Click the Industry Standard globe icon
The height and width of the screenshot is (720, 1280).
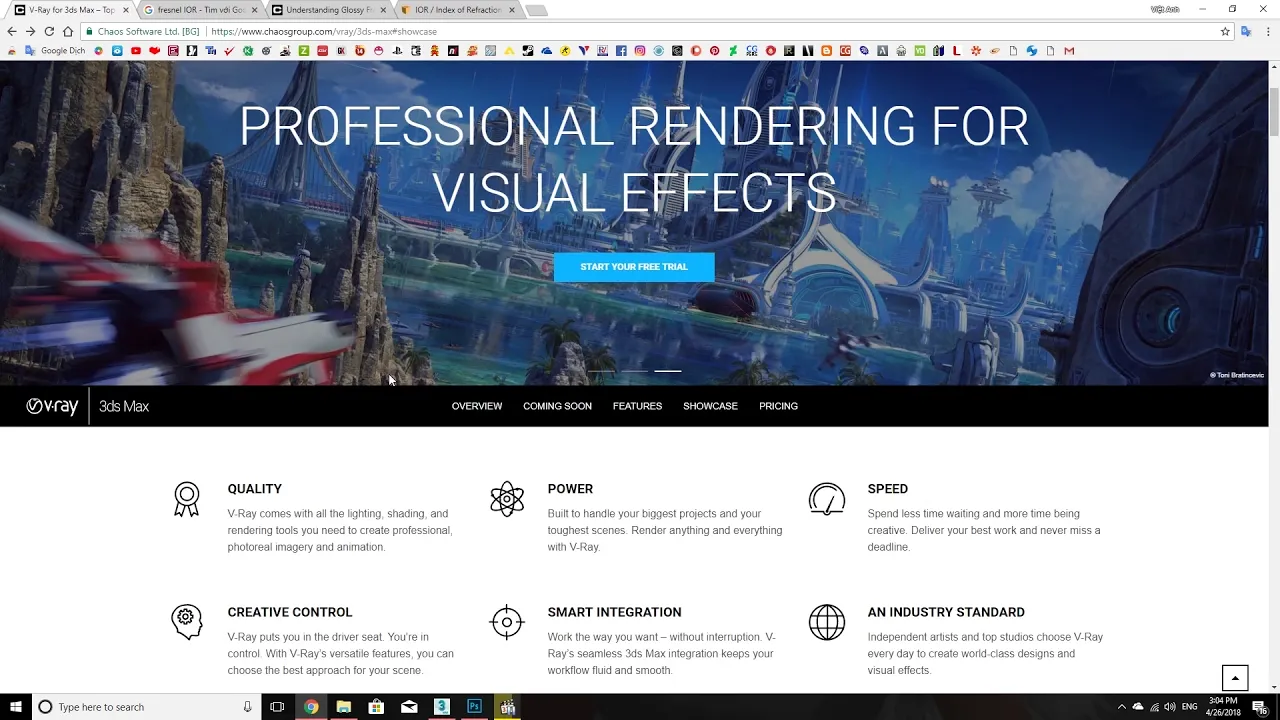click(827, 622)
